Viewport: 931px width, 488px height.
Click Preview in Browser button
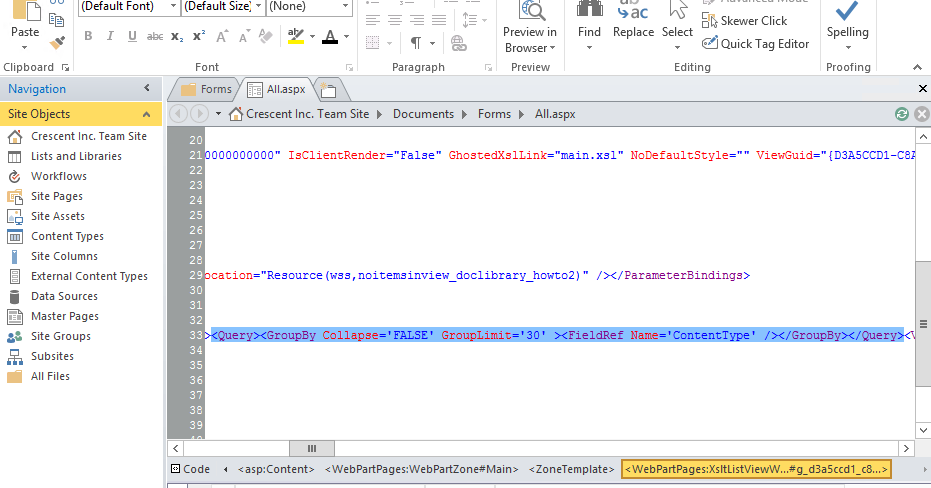click(530, 27)
